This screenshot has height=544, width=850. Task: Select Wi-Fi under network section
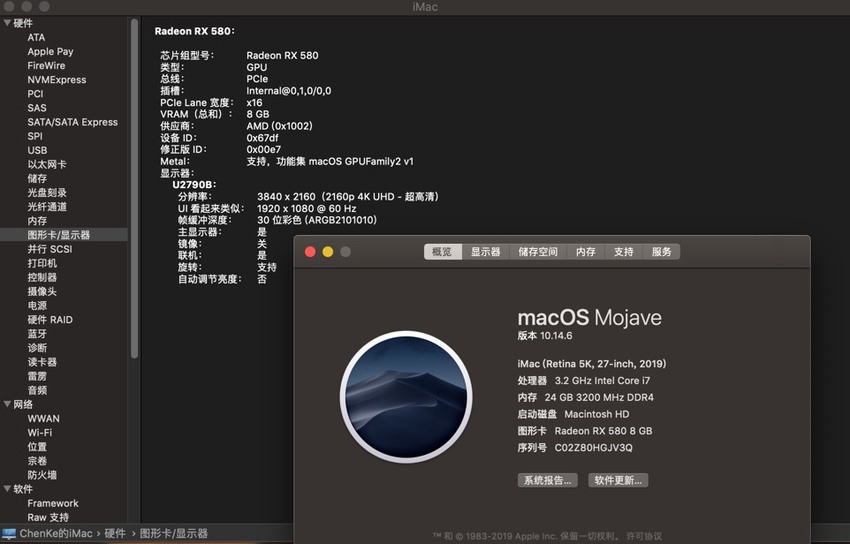pos(40,432)
